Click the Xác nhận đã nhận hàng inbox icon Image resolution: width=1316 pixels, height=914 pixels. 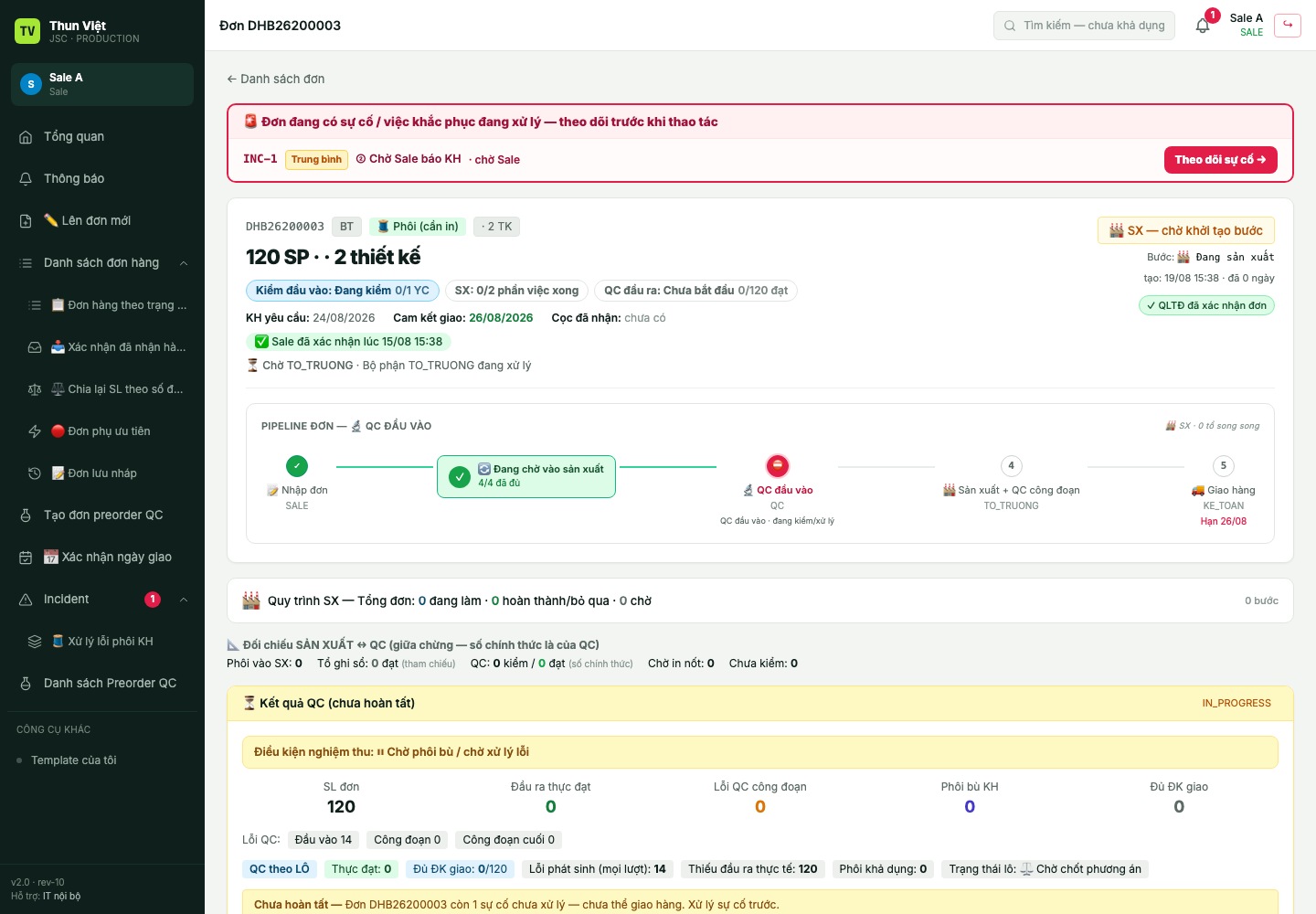[x=35, y=347]
